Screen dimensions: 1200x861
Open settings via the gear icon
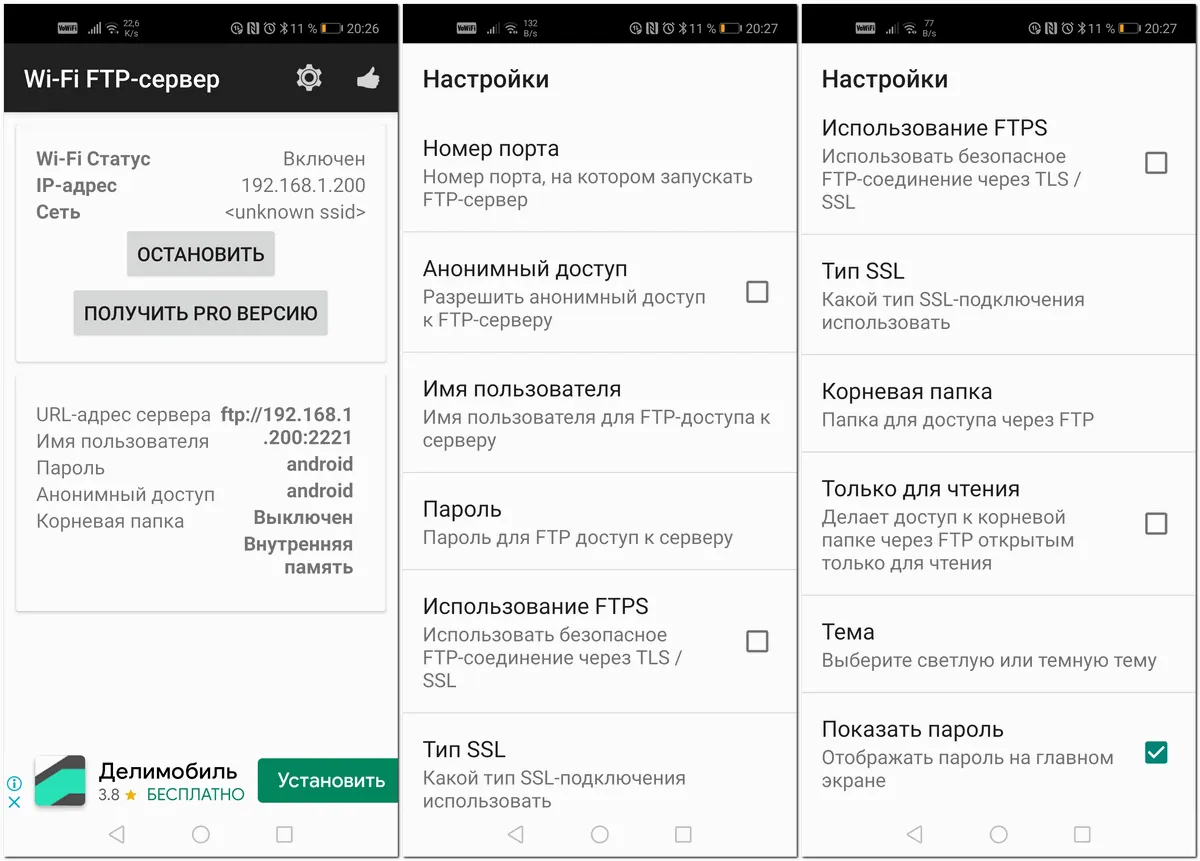click(309, 78)
